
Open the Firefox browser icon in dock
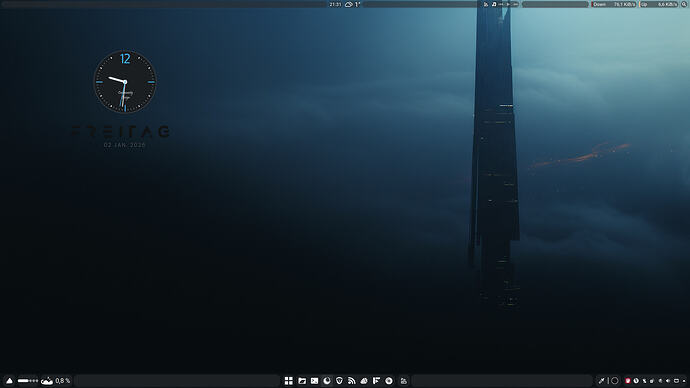coord(327,381)
